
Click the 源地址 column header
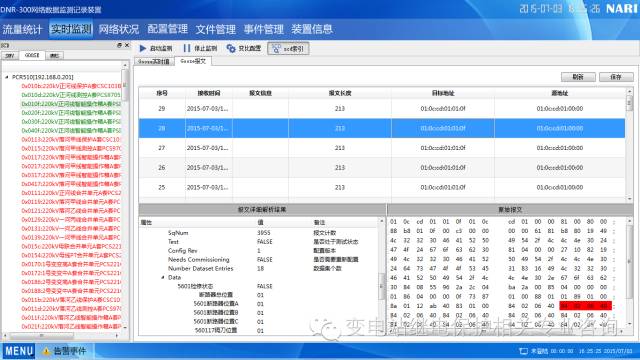point(560,93)
